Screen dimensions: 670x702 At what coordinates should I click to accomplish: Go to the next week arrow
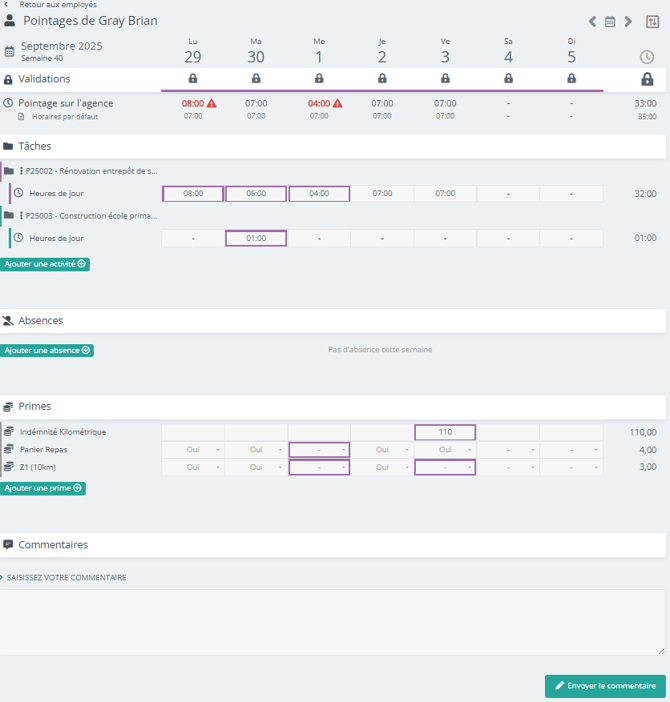coord(628,21)
